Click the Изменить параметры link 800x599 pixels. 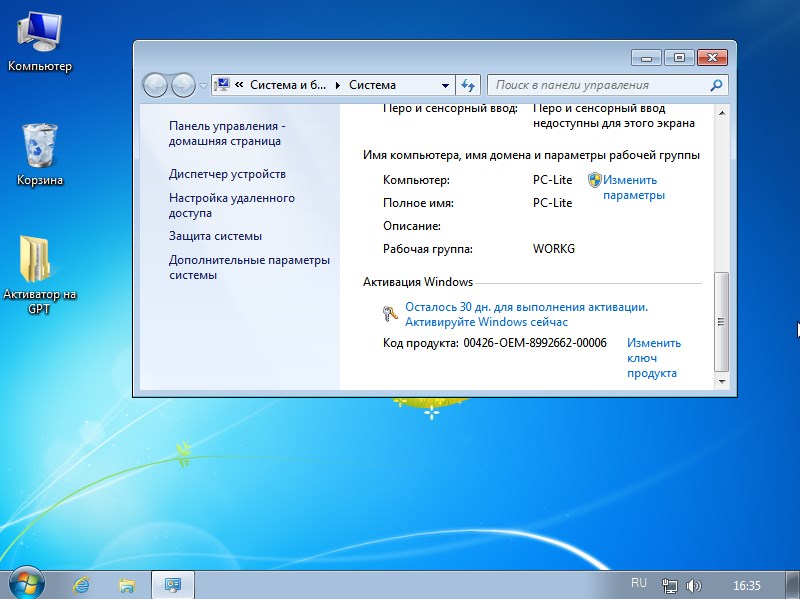634,187
